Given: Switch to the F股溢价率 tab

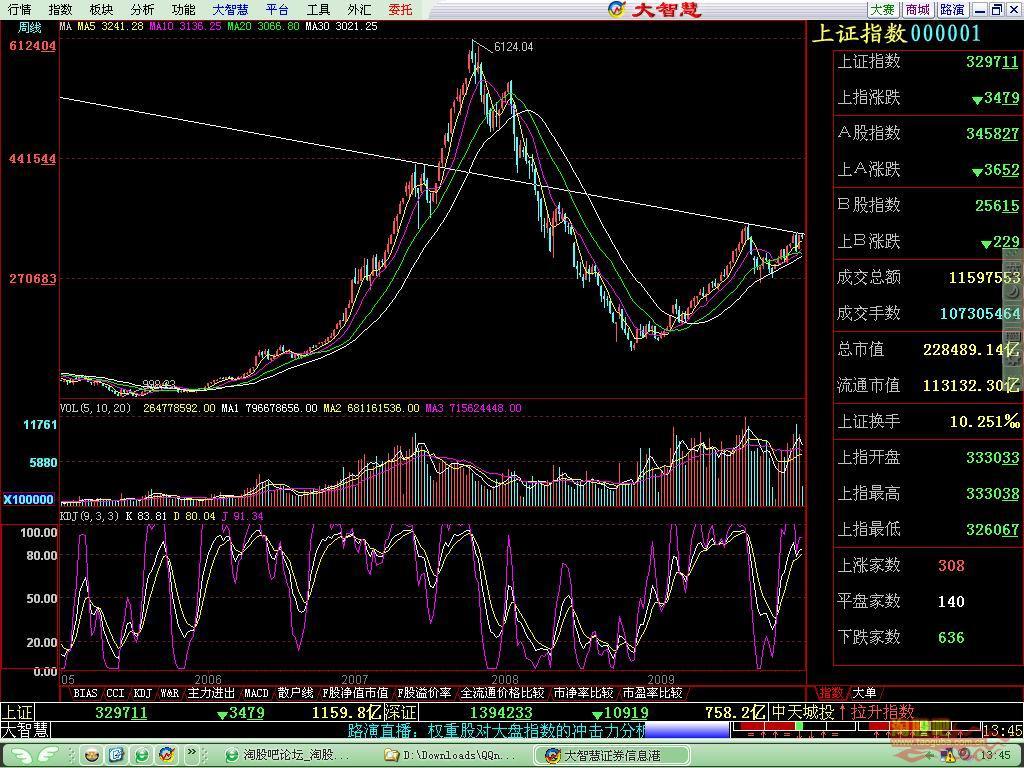Looking at the screenshot, I should 424,693.
